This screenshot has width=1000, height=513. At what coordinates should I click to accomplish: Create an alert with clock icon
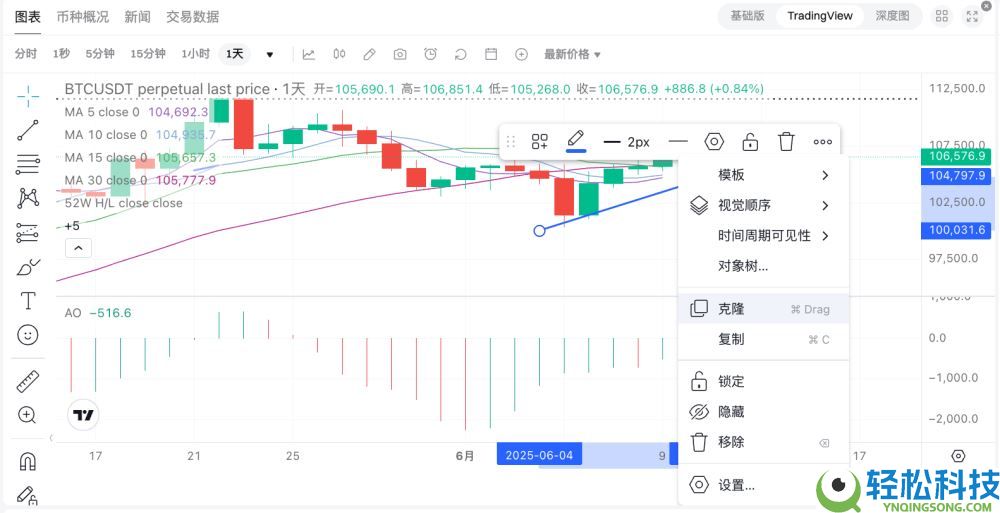click(430, 54)
